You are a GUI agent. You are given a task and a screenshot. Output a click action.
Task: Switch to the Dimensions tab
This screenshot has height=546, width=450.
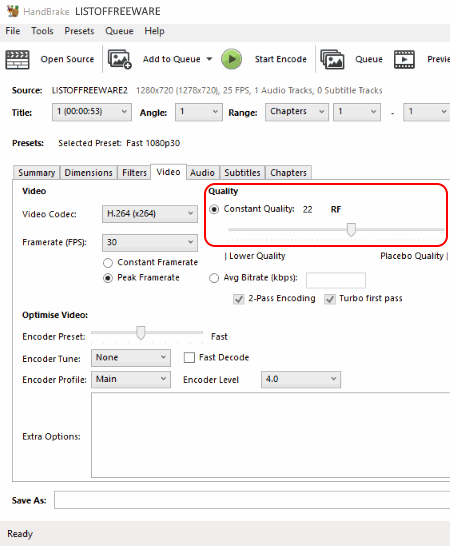pyautogui.click(x=88, y=173)
